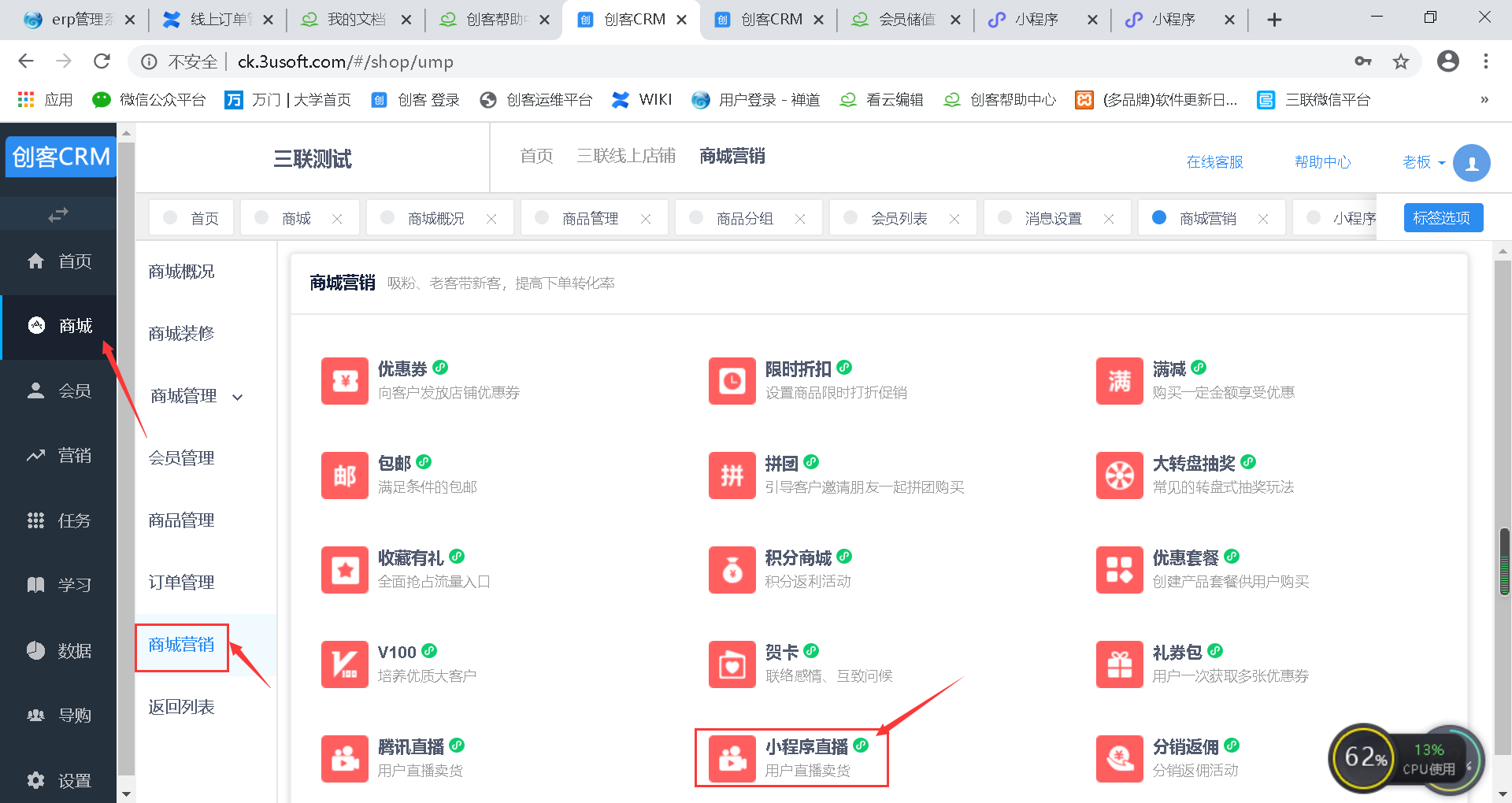This screenshot has height=803, width=1512.
Task: Click the user avatar icon
Action: coord(1471,163)
